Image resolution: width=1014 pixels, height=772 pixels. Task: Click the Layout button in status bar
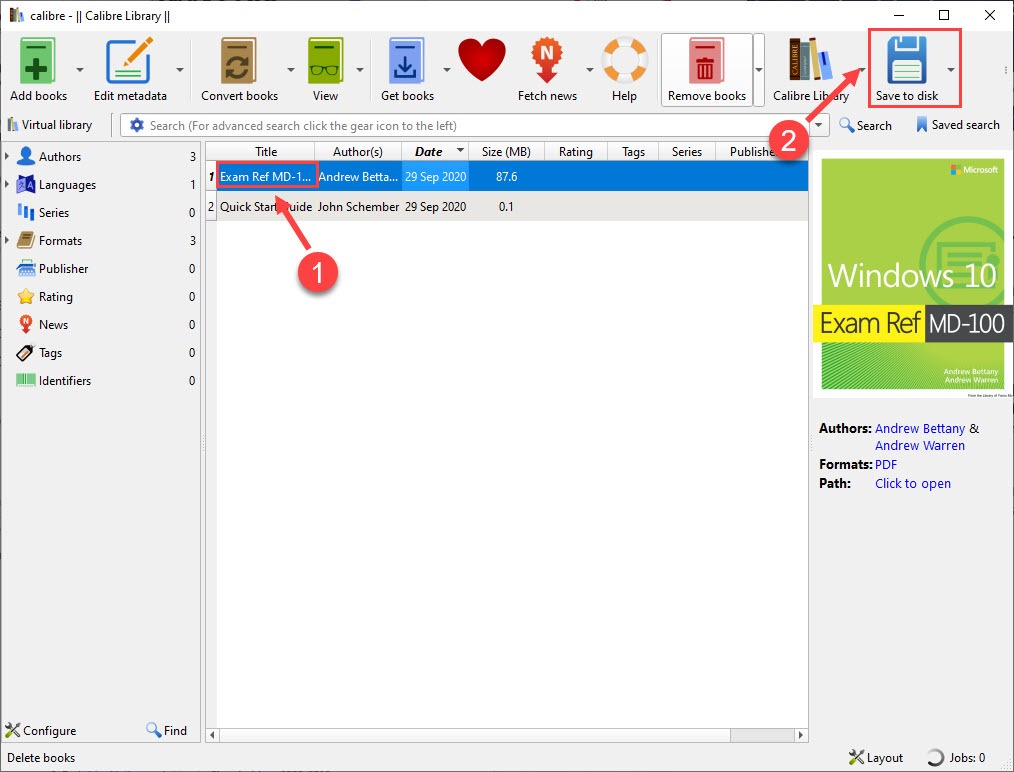pyautogui.click(x=876, y=758)
